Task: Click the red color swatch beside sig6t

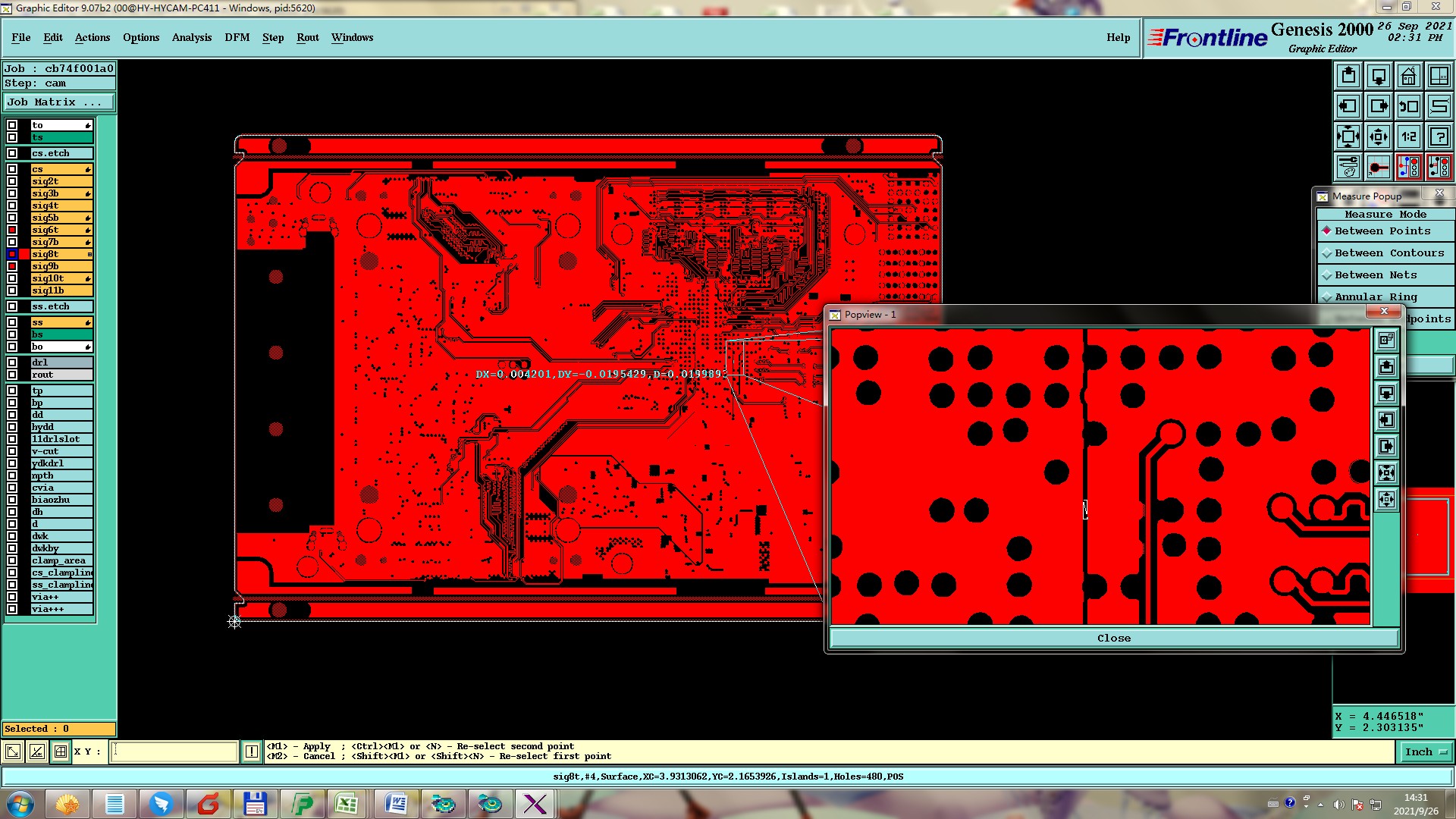Action: (x=12, y=230)
